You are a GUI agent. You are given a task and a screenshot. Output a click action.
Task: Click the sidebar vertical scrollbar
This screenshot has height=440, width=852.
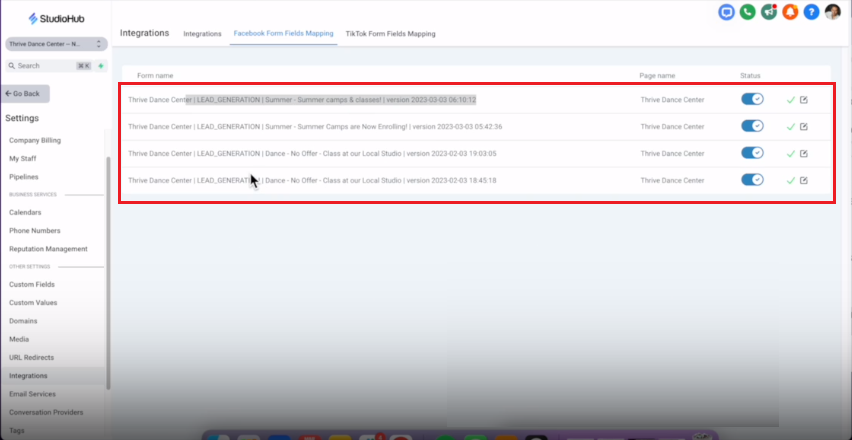[108, 273]
